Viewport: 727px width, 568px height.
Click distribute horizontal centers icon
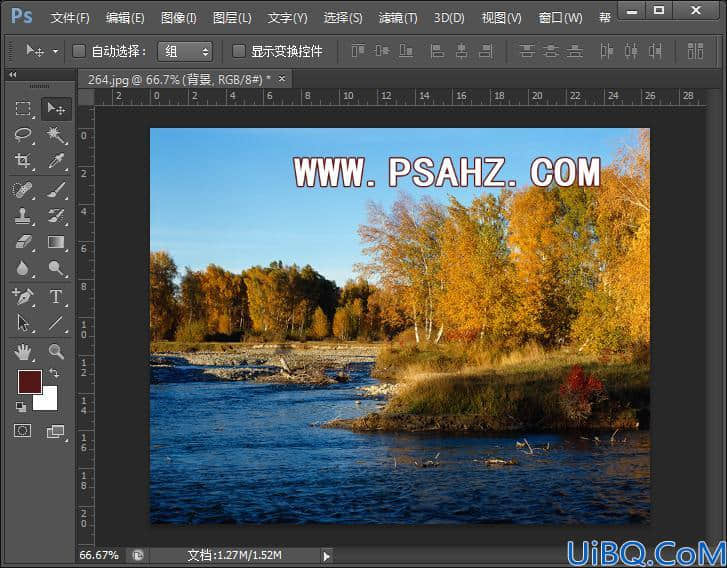(x=631, y=51)
